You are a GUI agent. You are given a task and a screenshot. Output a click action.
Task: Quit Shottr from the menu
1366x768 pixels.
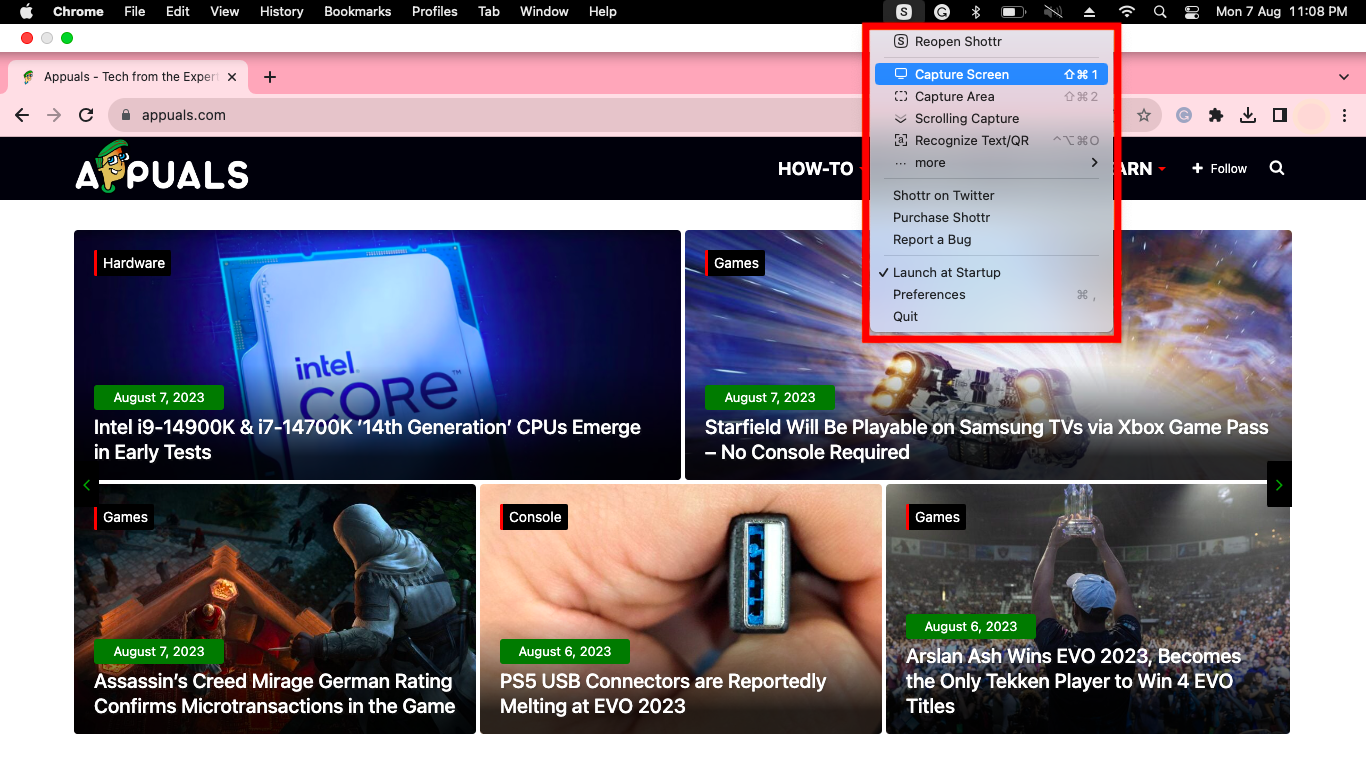tap(990, 316)
